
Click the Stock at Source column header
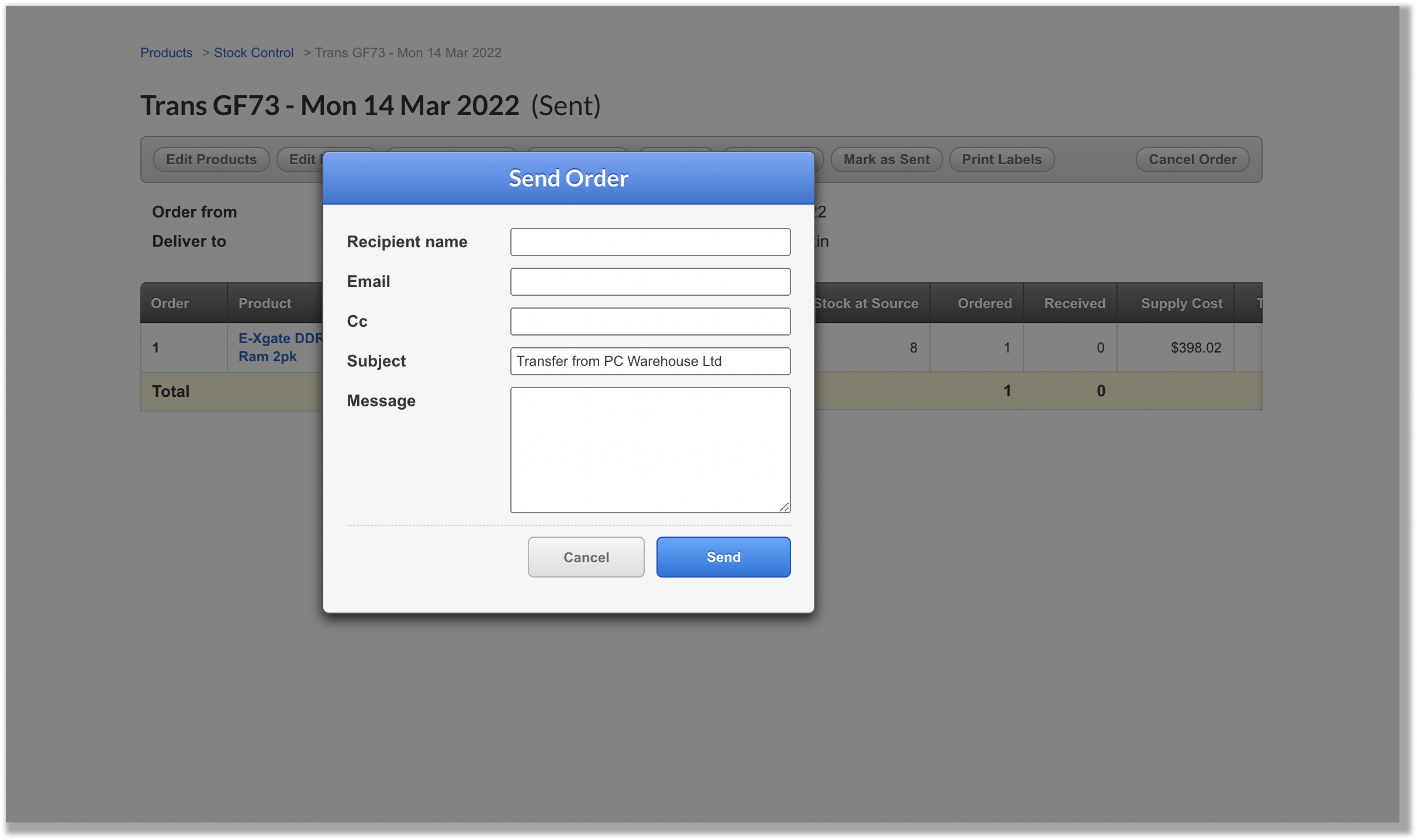coord(872,303)
